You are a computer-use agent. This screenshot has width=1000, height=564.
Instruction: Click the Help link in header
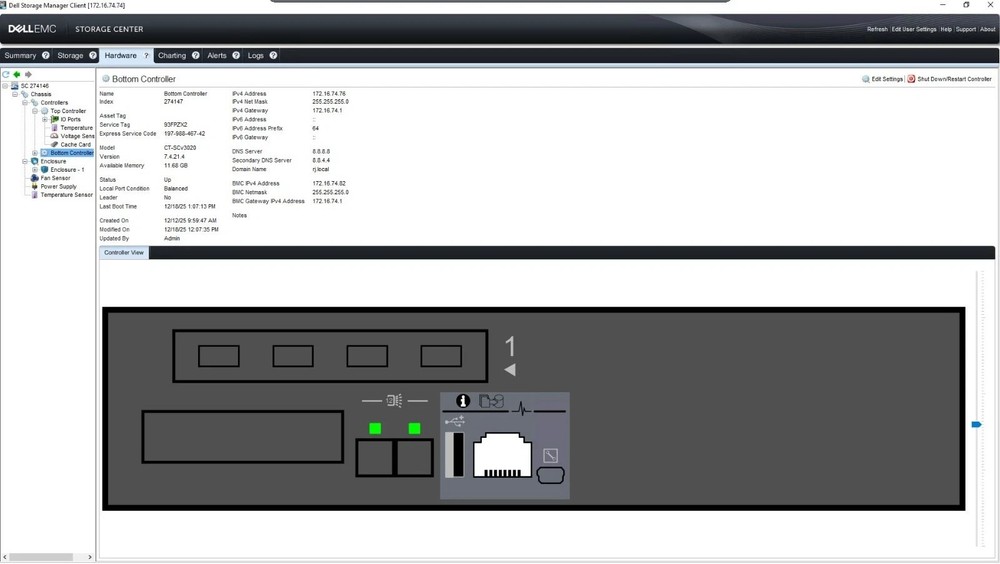pos(946,29)
